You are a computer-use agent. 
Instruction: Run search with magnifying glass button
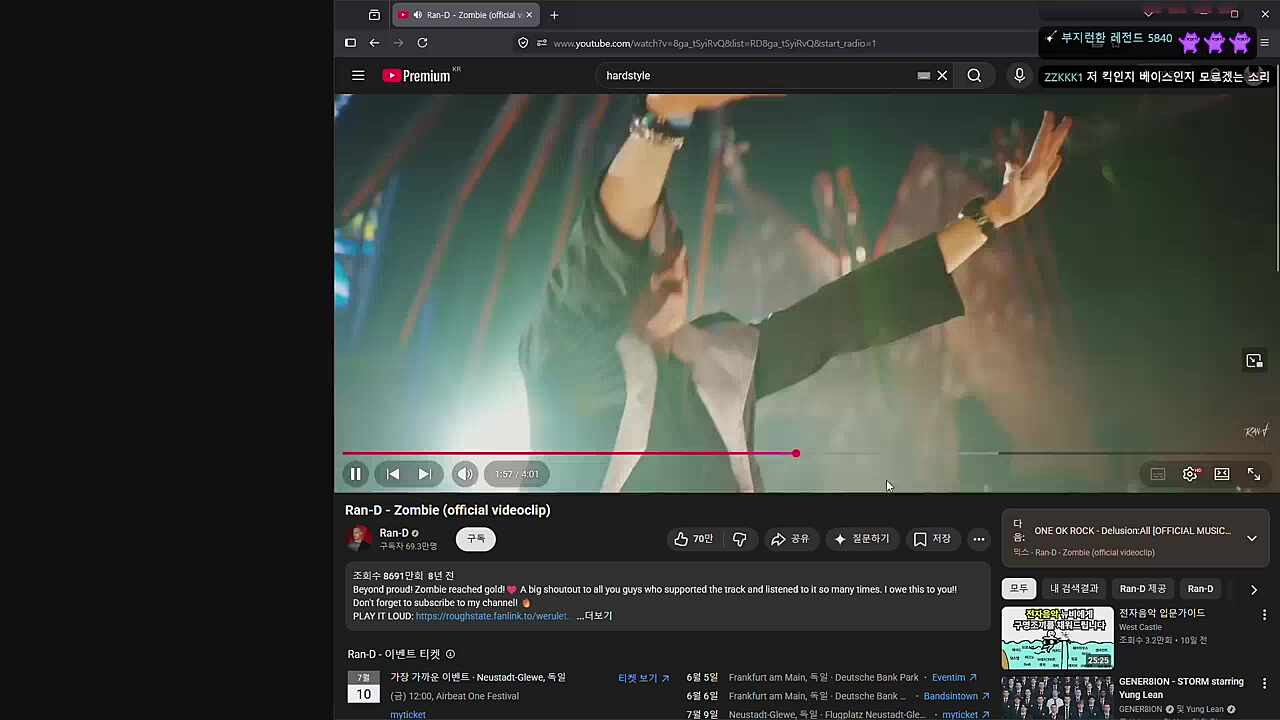(x=974, y=75)
